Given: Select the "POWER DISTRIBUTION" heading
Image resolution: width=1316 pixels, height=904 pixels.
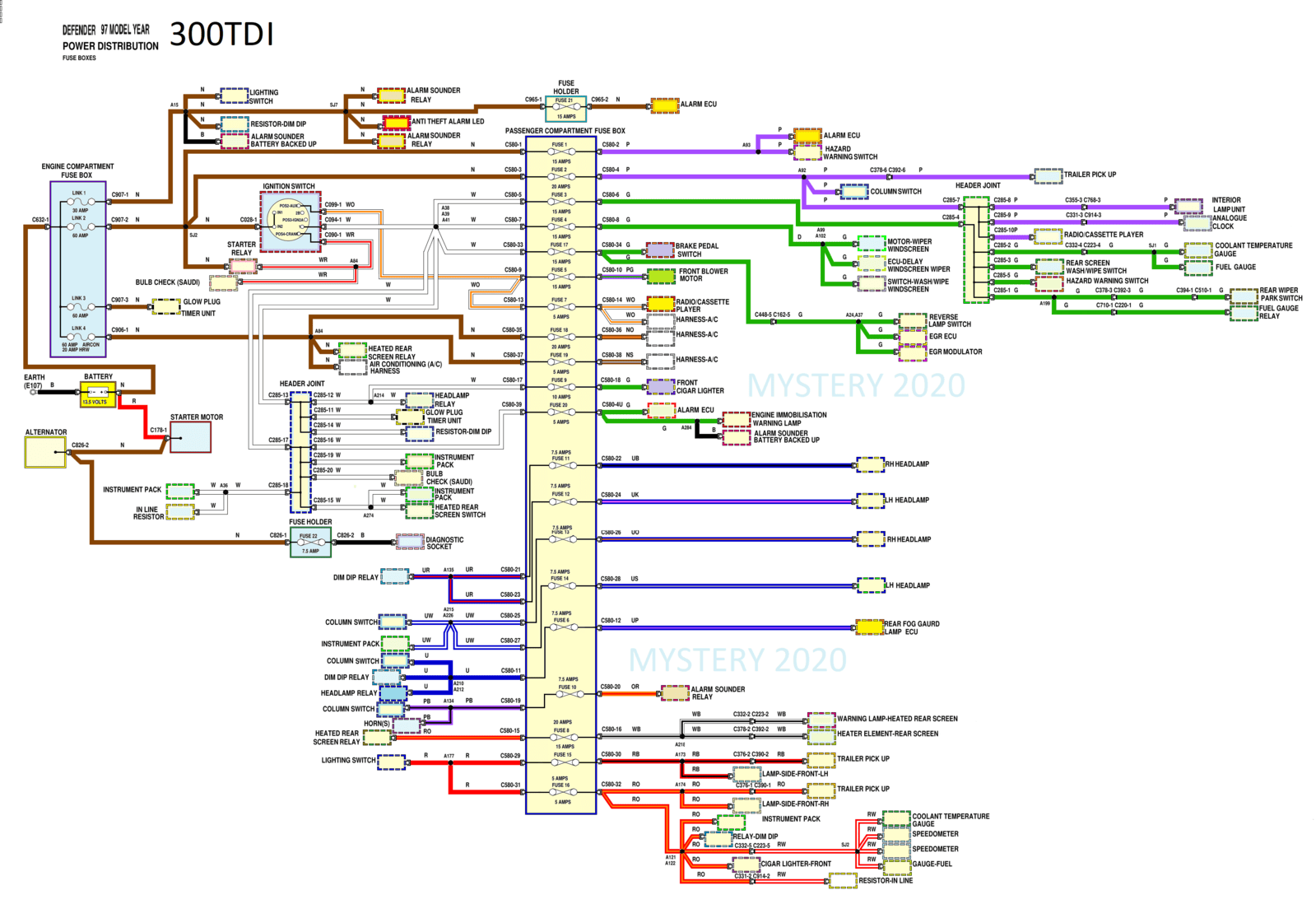Looking at the screenshot, I should coord(110,46).
